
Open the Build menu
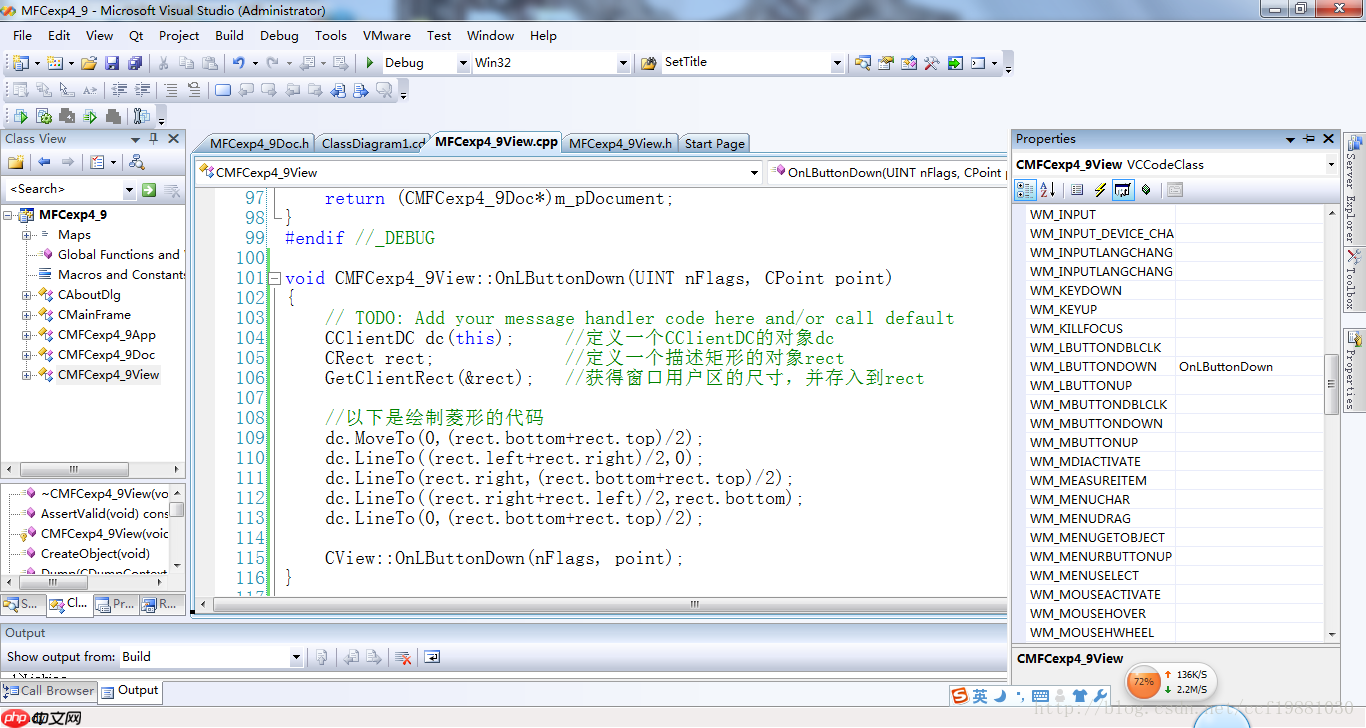[x=229, y=35]
